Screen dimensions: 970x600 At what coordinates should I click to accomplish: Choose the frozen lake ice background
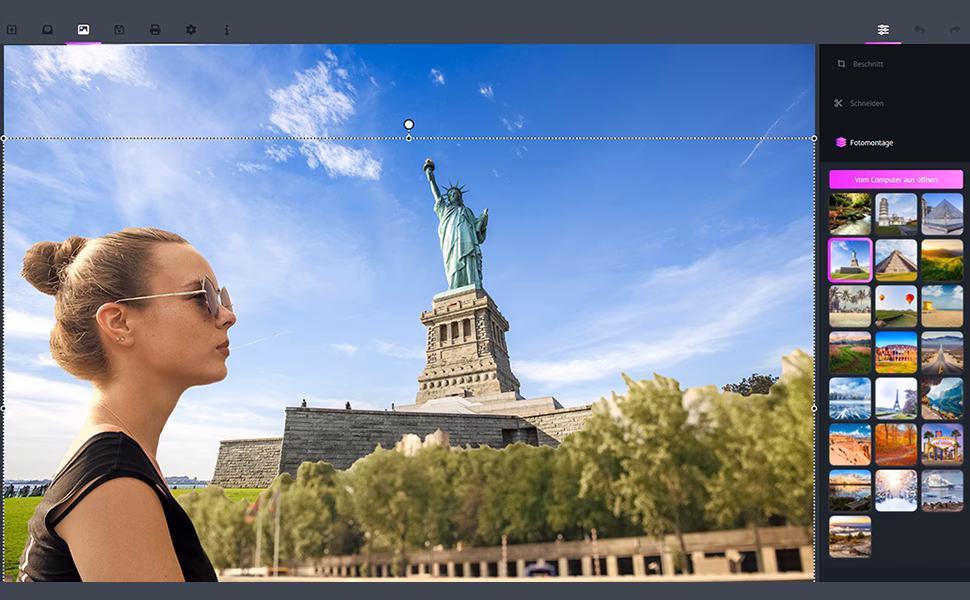pos(850,398)
